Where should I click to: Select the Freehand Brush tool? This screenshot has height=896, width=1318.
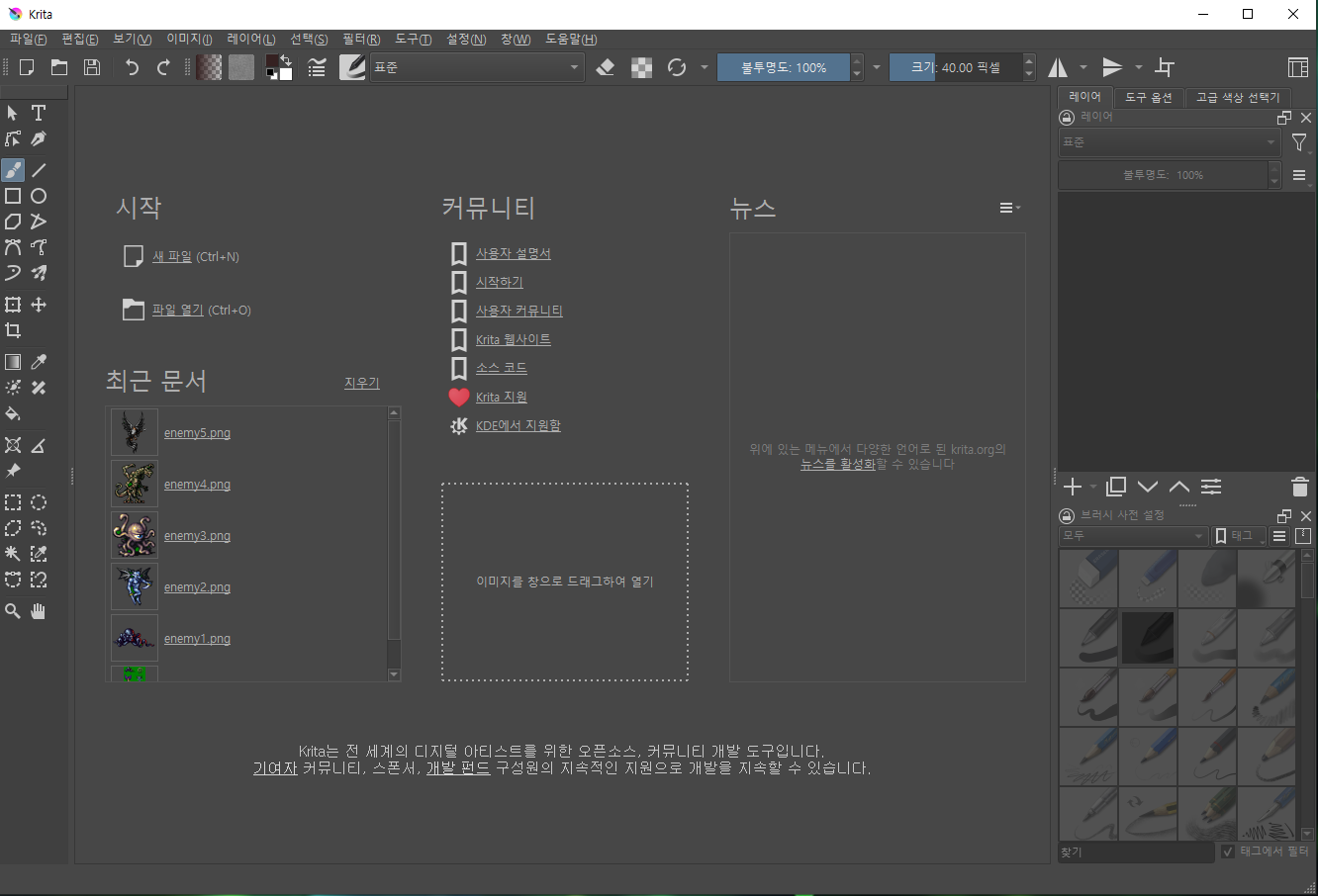pos(13,170)
